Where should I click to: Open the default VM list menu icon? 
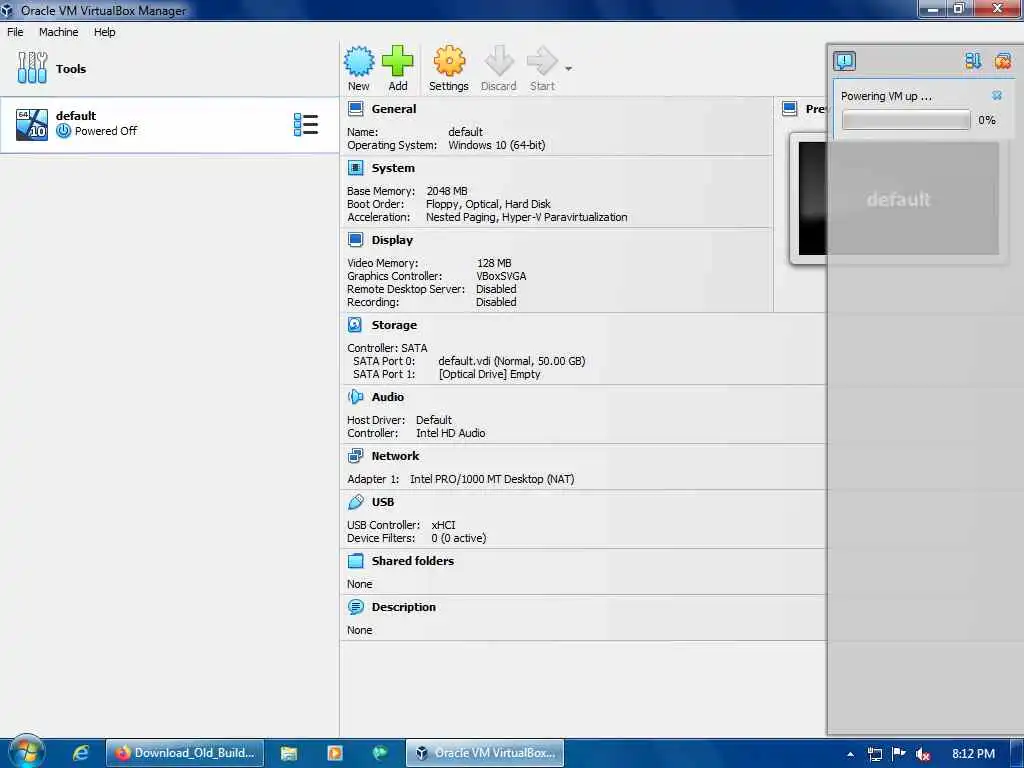(x=306, y=124)
